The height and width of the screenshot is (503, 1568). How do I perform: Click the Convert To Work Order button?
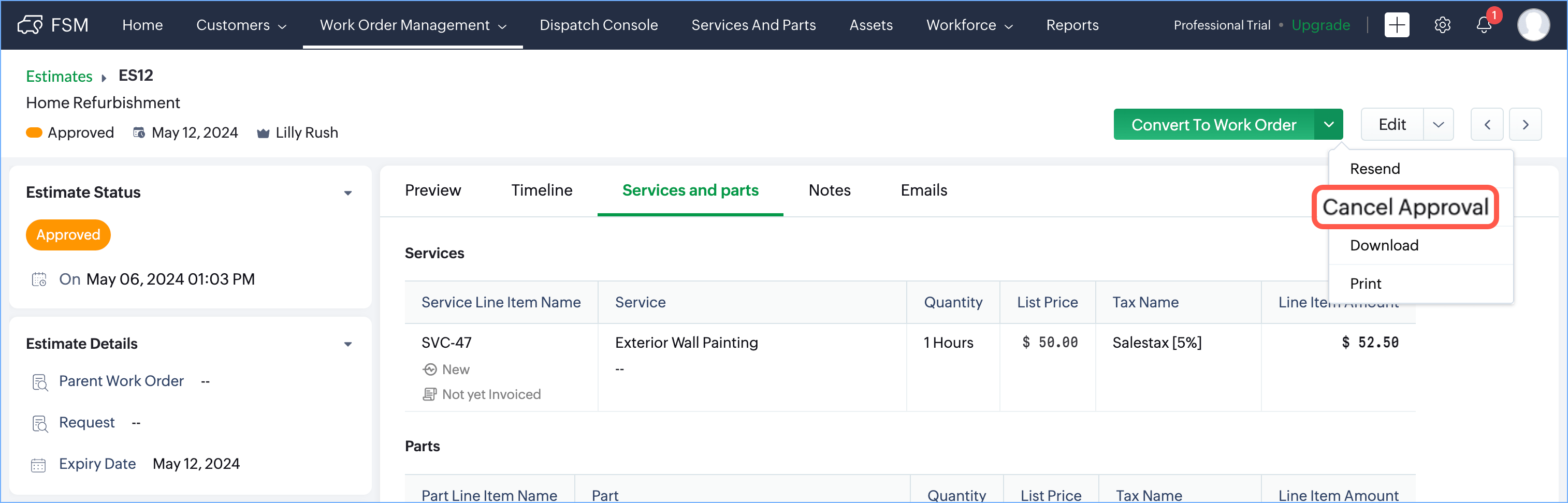click(1213, 125)
